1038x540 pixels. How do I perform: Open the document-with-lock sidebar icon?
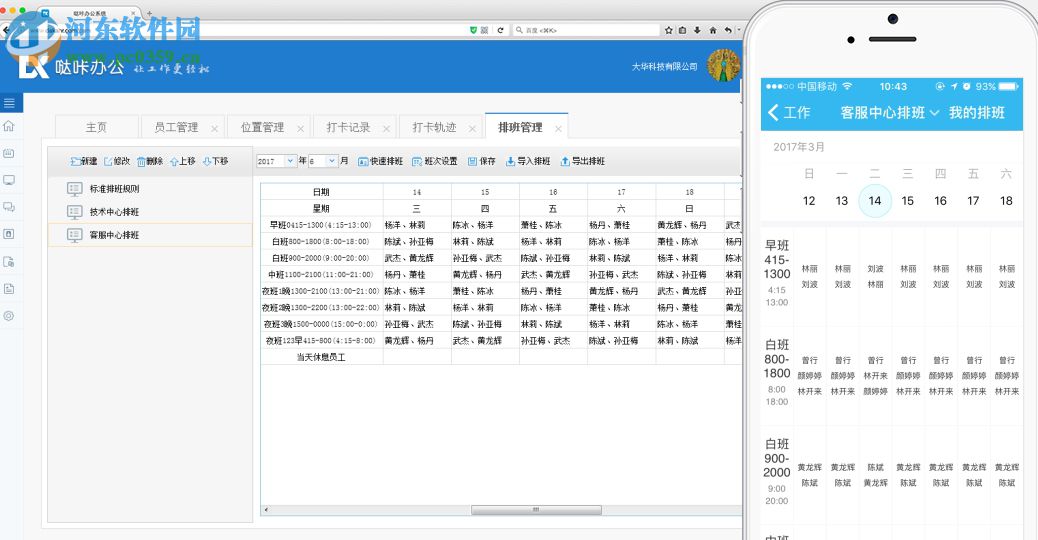pyautogui.click(x=9, y=261)
